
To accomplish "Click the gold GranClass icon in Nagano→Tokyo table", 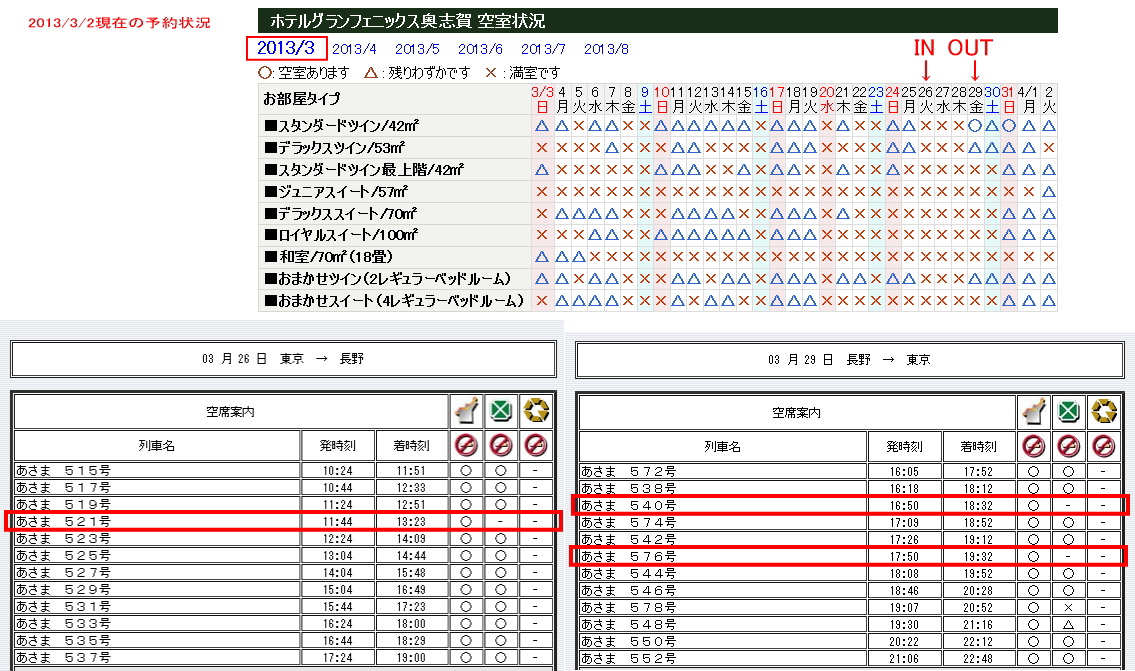I will 1103,412.
